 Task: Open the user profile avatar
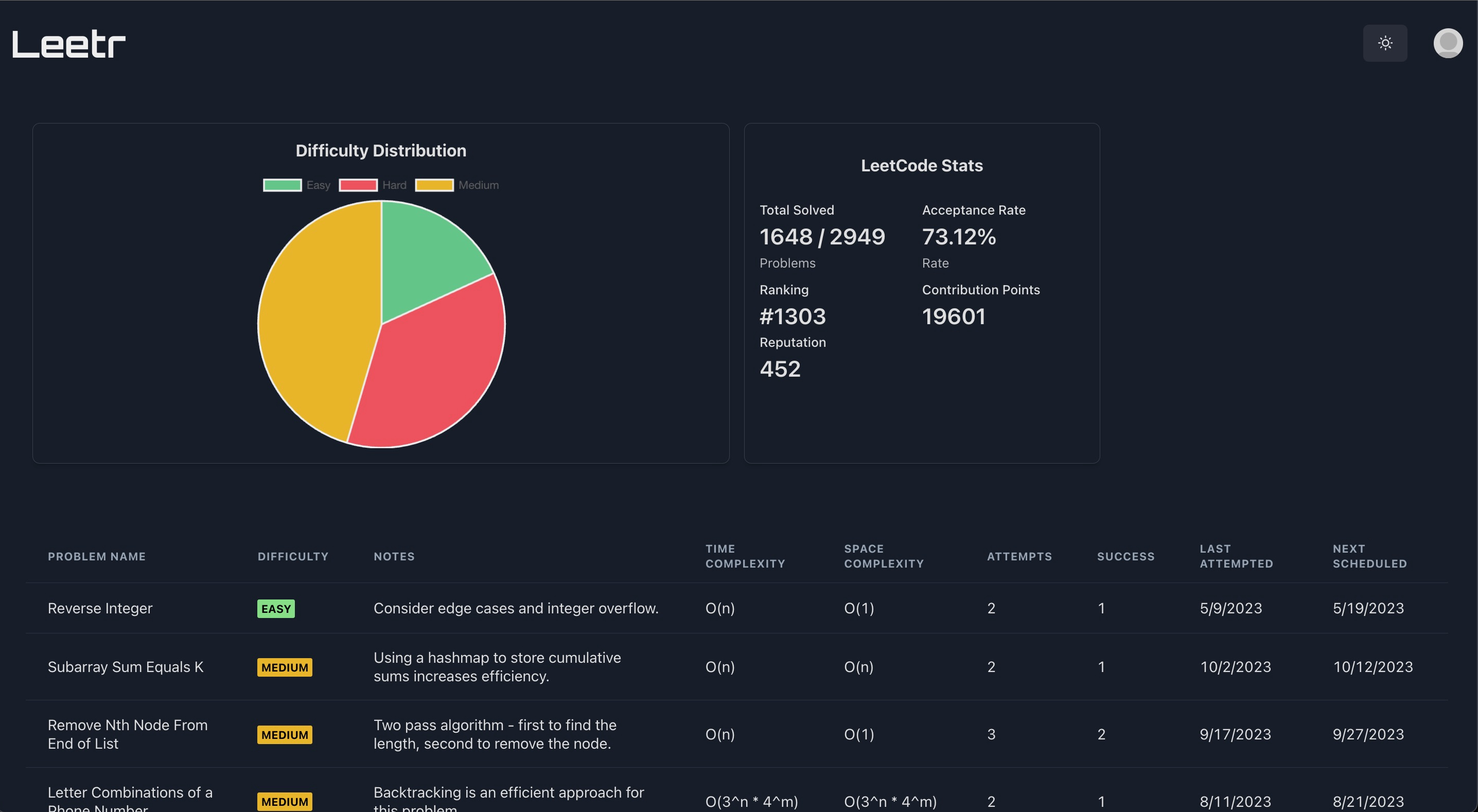coord(1447,43)
